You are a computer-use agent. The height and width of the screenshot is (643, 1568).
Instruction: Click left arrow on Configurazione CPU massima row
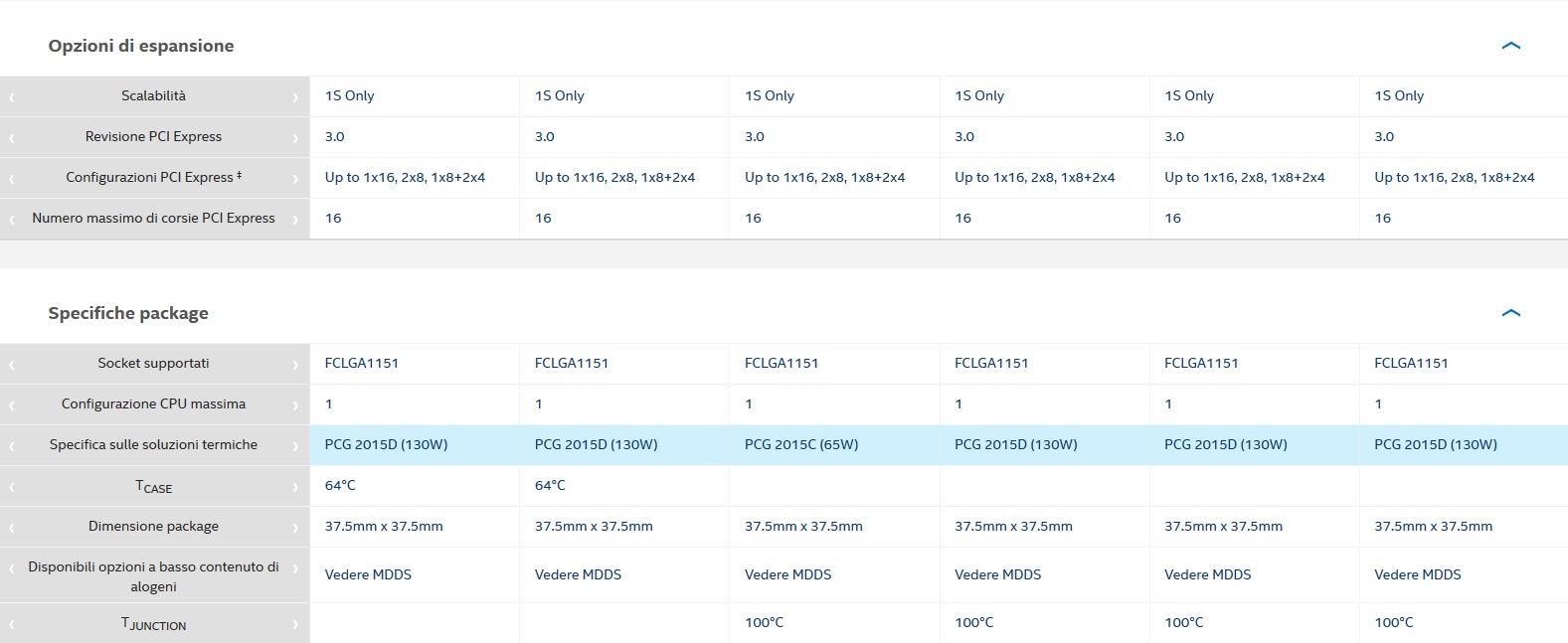click(x=12, y=405)
